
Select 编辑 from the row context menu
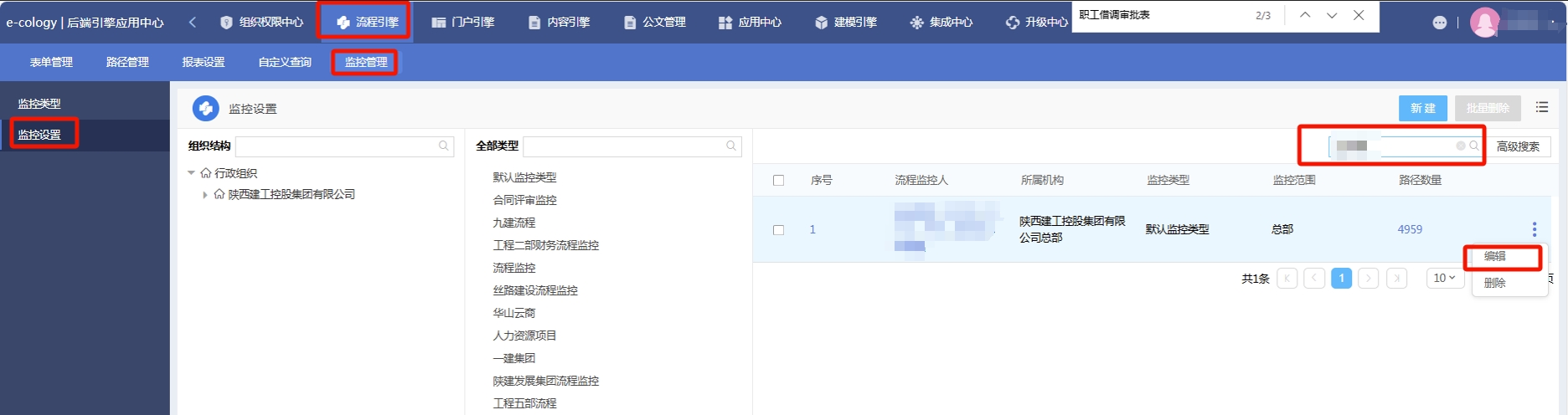[x=1495, y=257]
